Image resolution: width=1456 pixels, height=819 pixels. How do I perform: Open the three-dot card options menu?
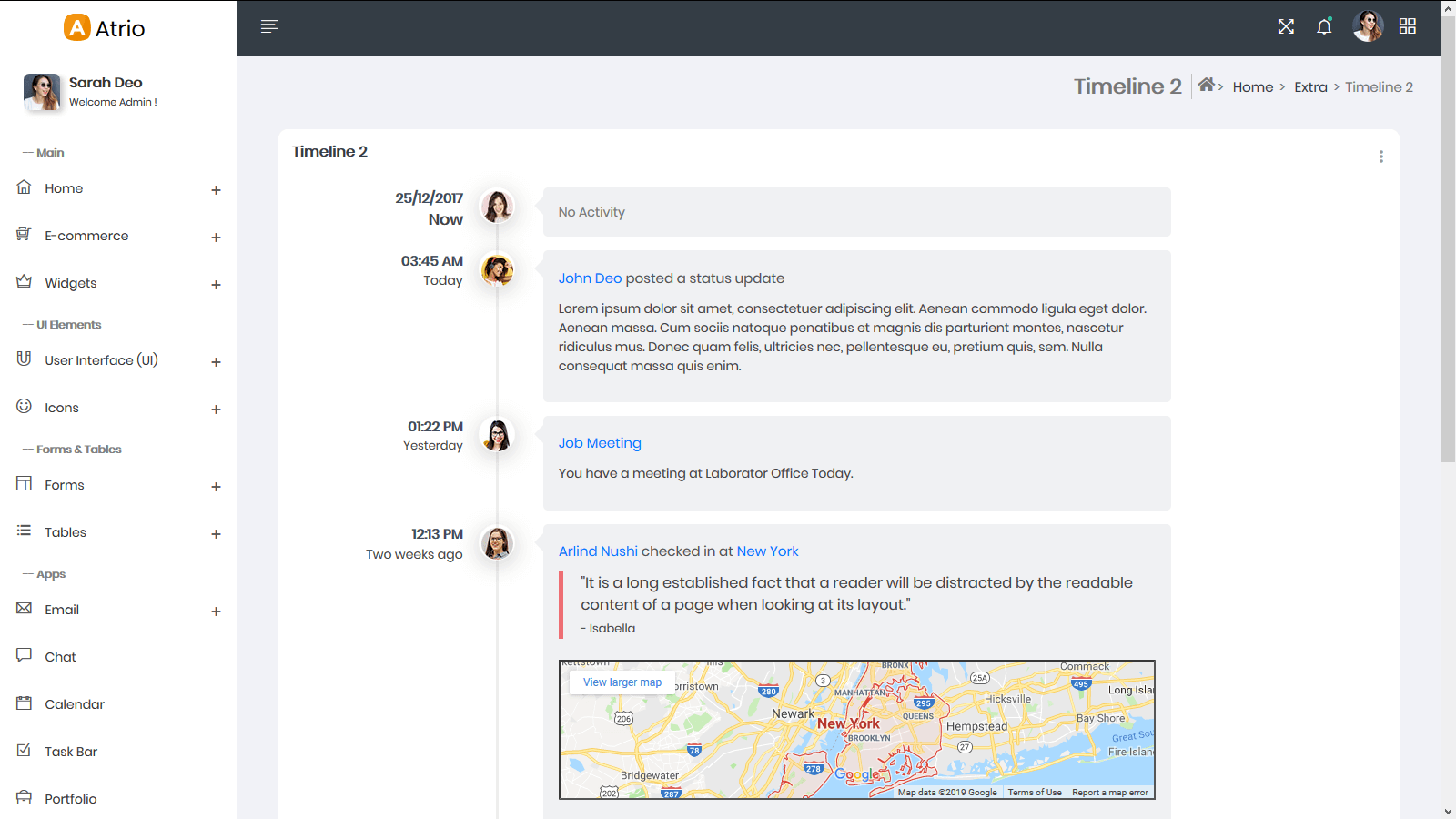(x=1380, y=157)
